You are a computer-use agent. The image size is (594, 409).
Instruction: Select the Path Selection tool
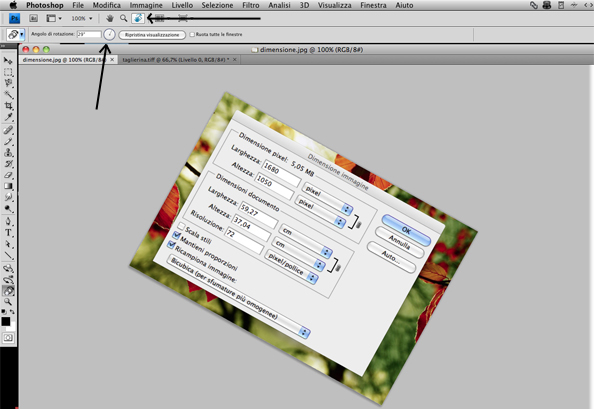click(x=8, y=244)
